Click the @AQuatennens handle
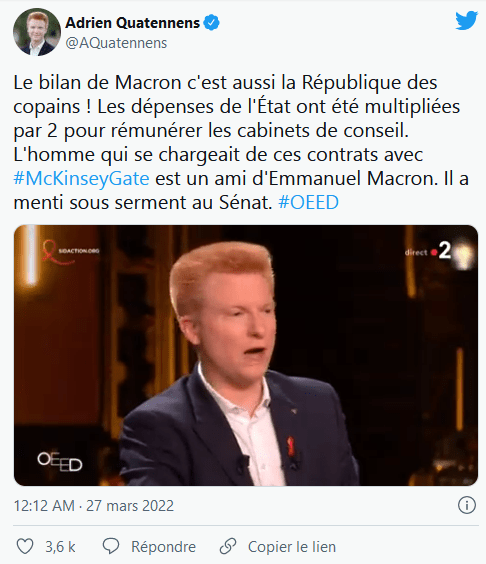 coord(116,43)
